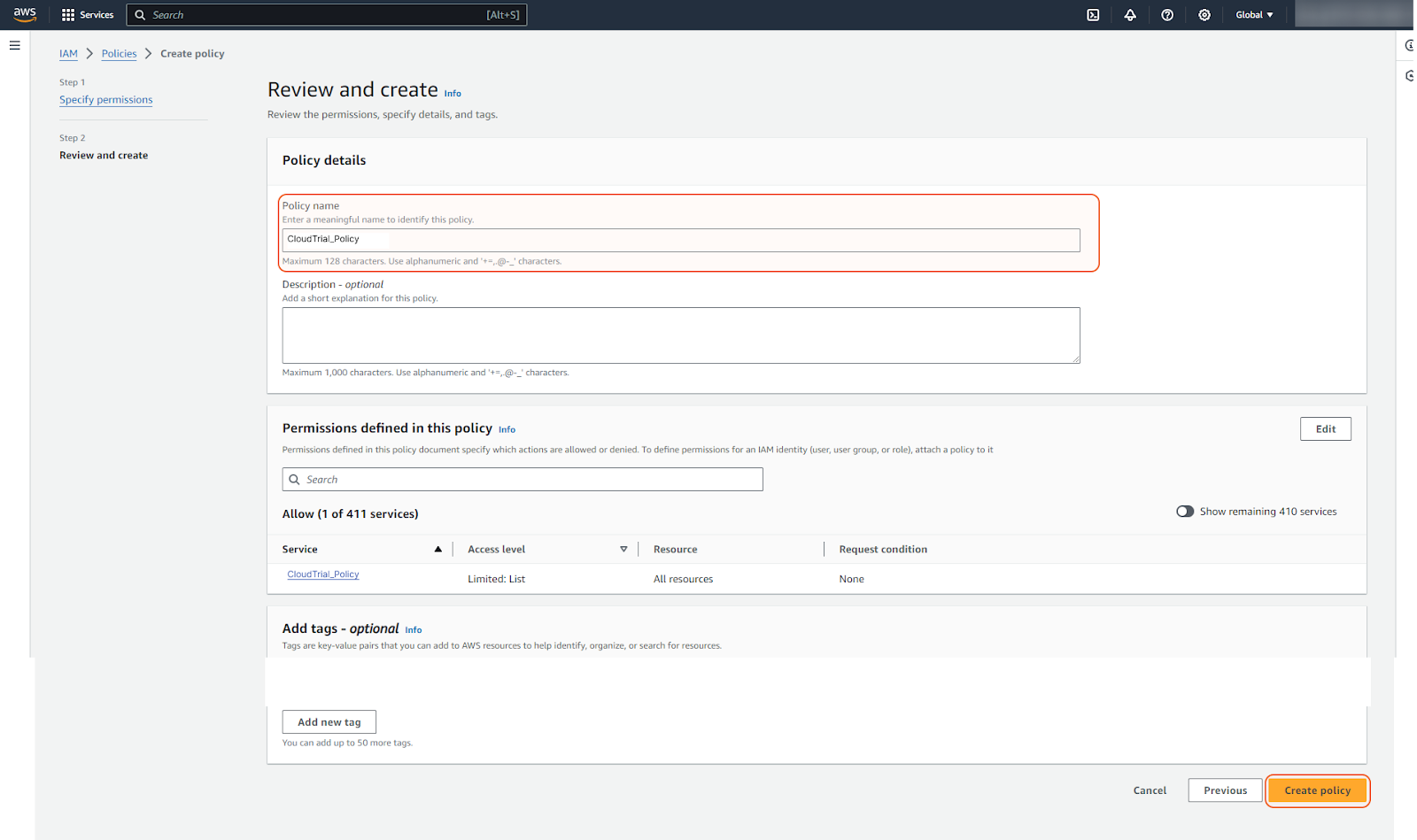Viewport: 1417px width, 840px height.
Task: Click Add new tag button
Action: 329,722
